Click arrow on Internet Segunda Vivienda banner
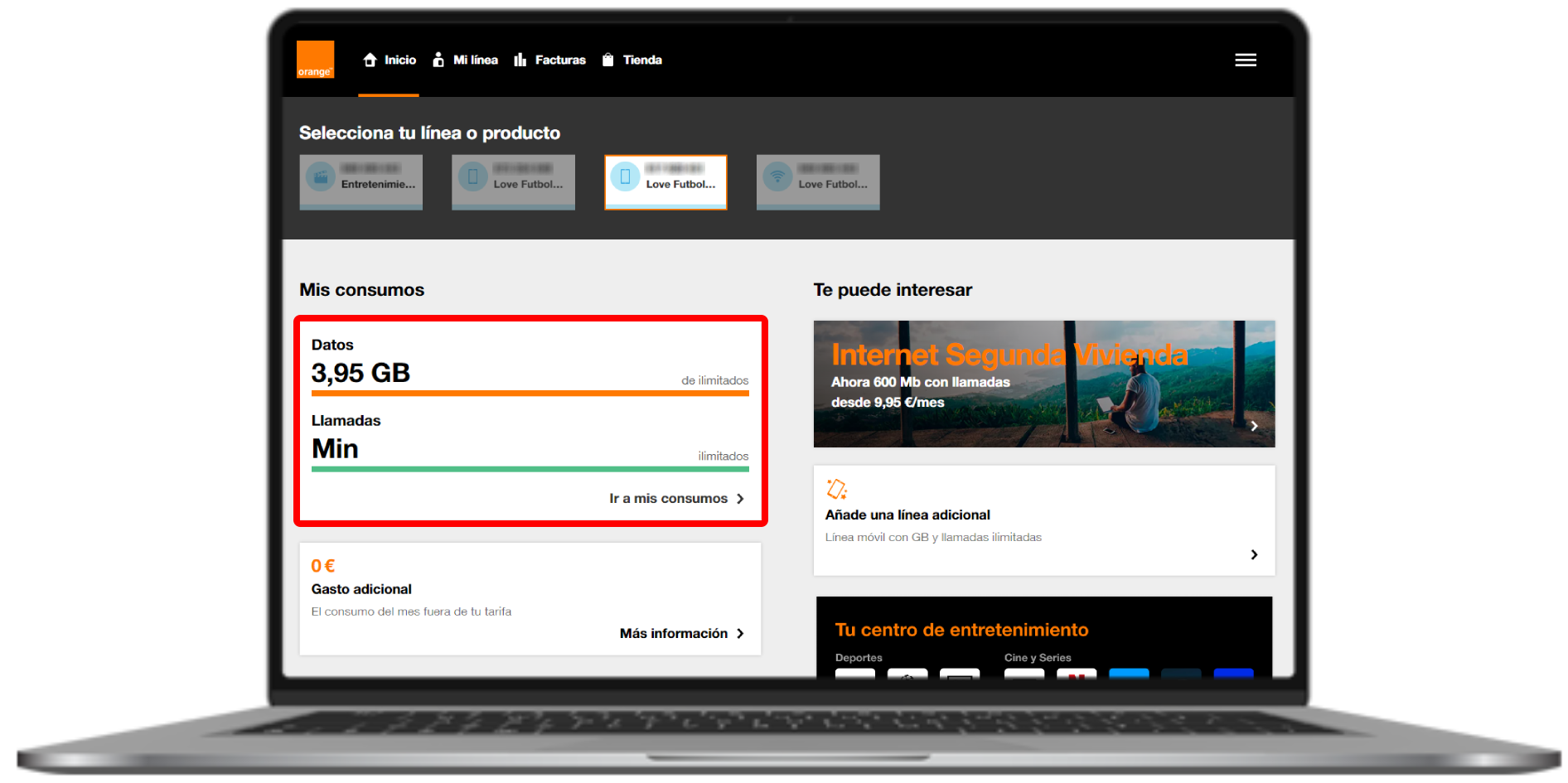Viewport: 1568px width, 783px height. pos(1254,426)
